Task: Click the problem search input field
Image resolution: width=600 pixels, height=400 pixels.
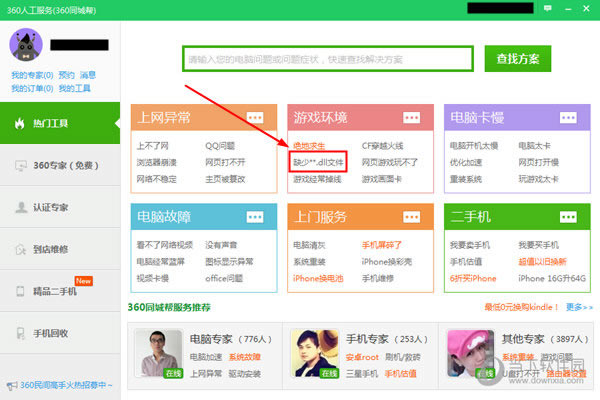Action: [x=328, y=59]
